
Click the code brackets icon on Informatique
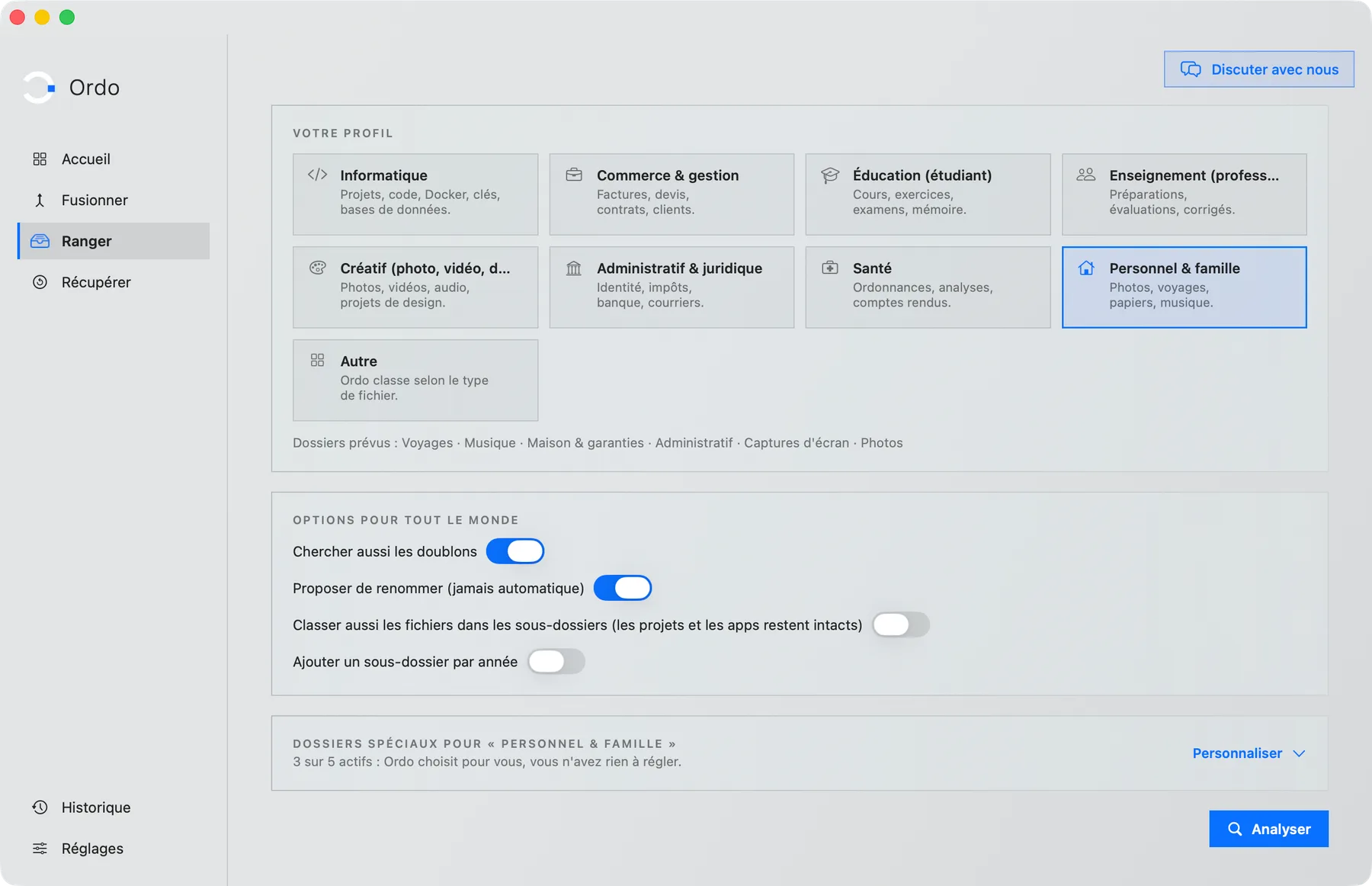click(x=318, y=175)
